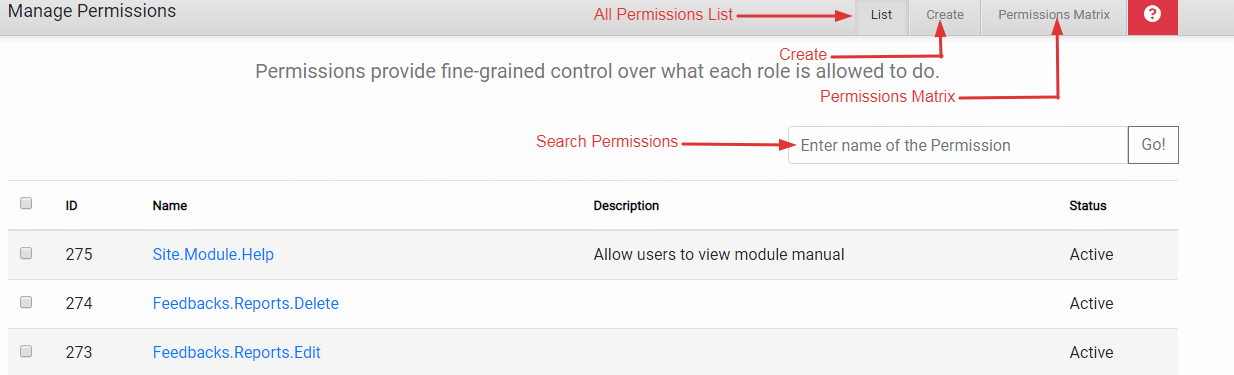Click the Description column header
This screenshot has width=1234, height=375.
coord(626,206)
